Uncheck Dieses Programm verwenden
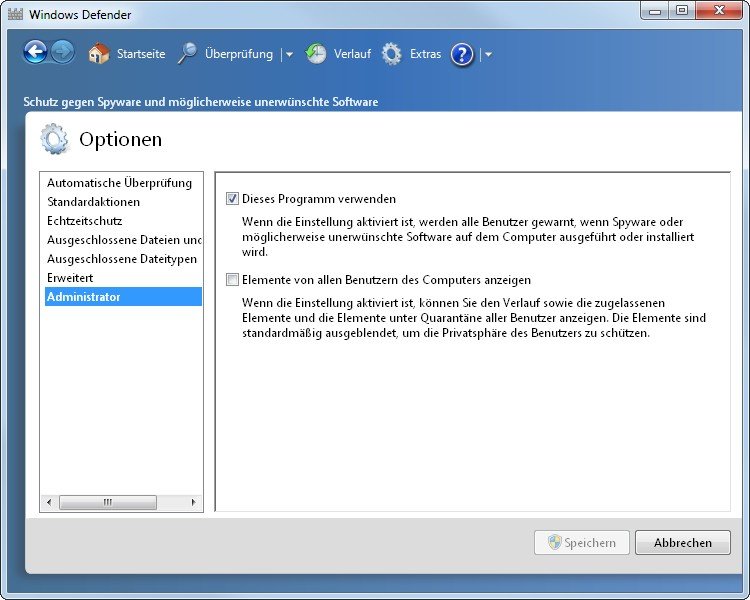Viewport: 750px width, 600px height. click(x=232, y=199)
